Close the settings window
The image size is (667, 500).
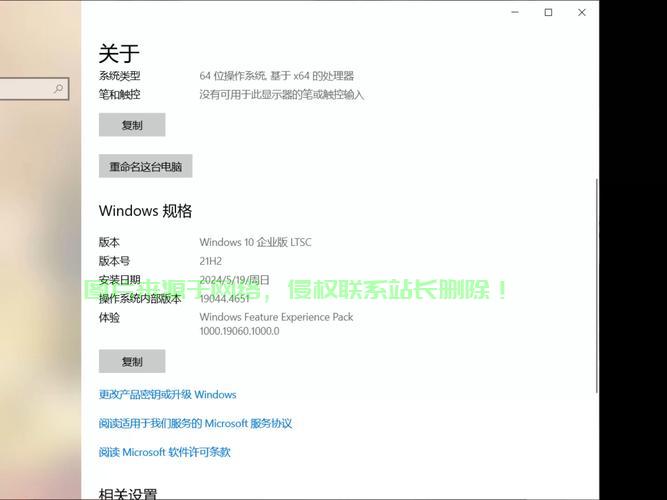click(x=582, y=12)
